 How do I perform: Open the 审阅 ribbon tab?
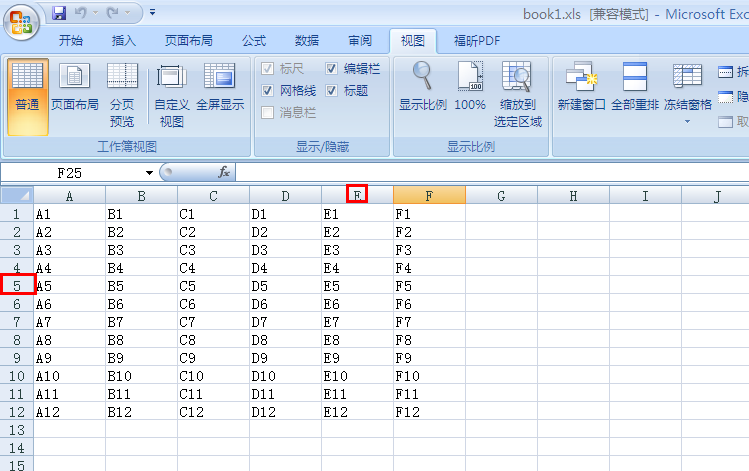360,41
